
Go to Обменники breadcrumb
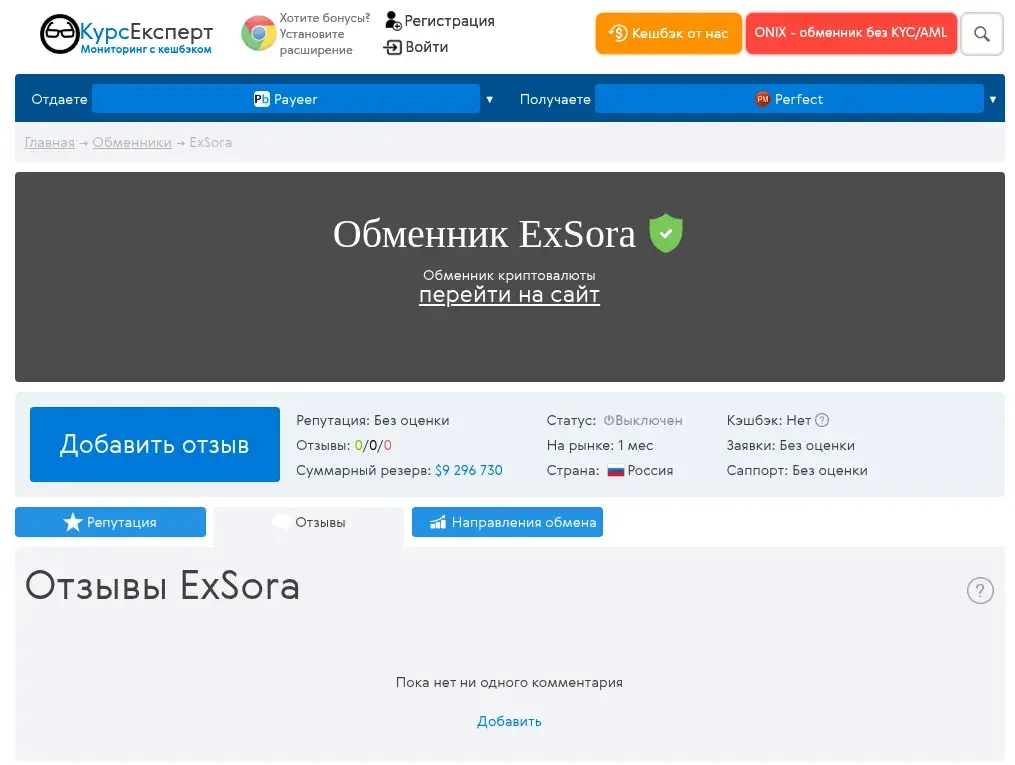pos(132,142)
